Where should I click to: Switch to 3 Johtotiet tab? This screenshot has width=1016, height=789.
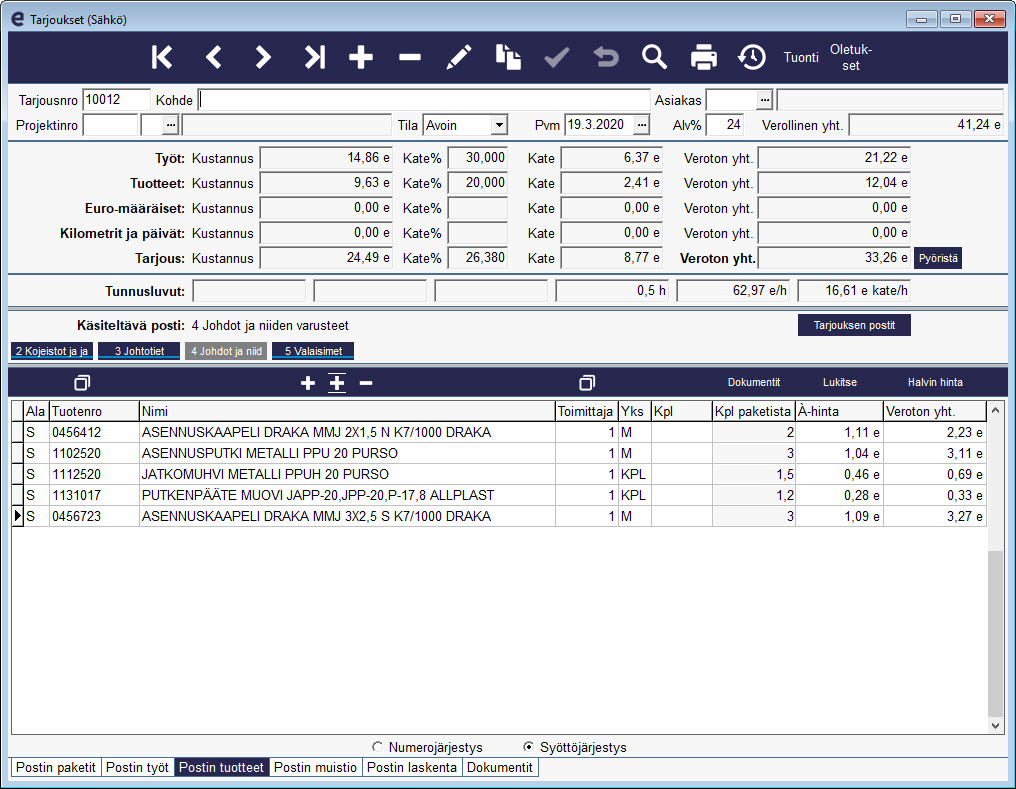(139, 351)
